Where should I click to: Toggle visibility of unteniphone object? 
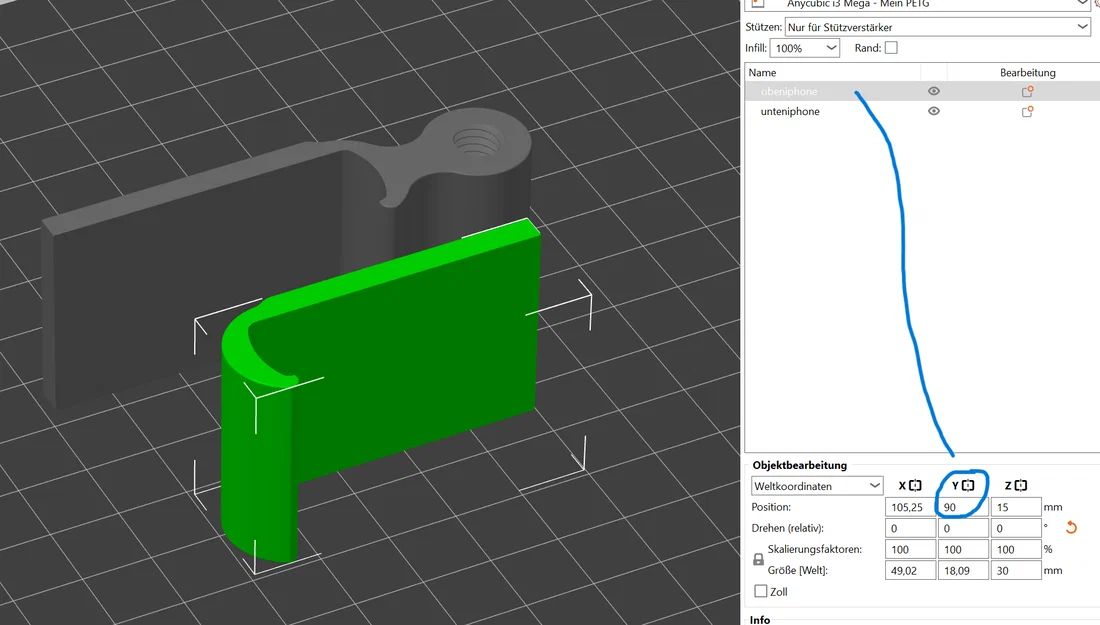(x=933, y=111)
